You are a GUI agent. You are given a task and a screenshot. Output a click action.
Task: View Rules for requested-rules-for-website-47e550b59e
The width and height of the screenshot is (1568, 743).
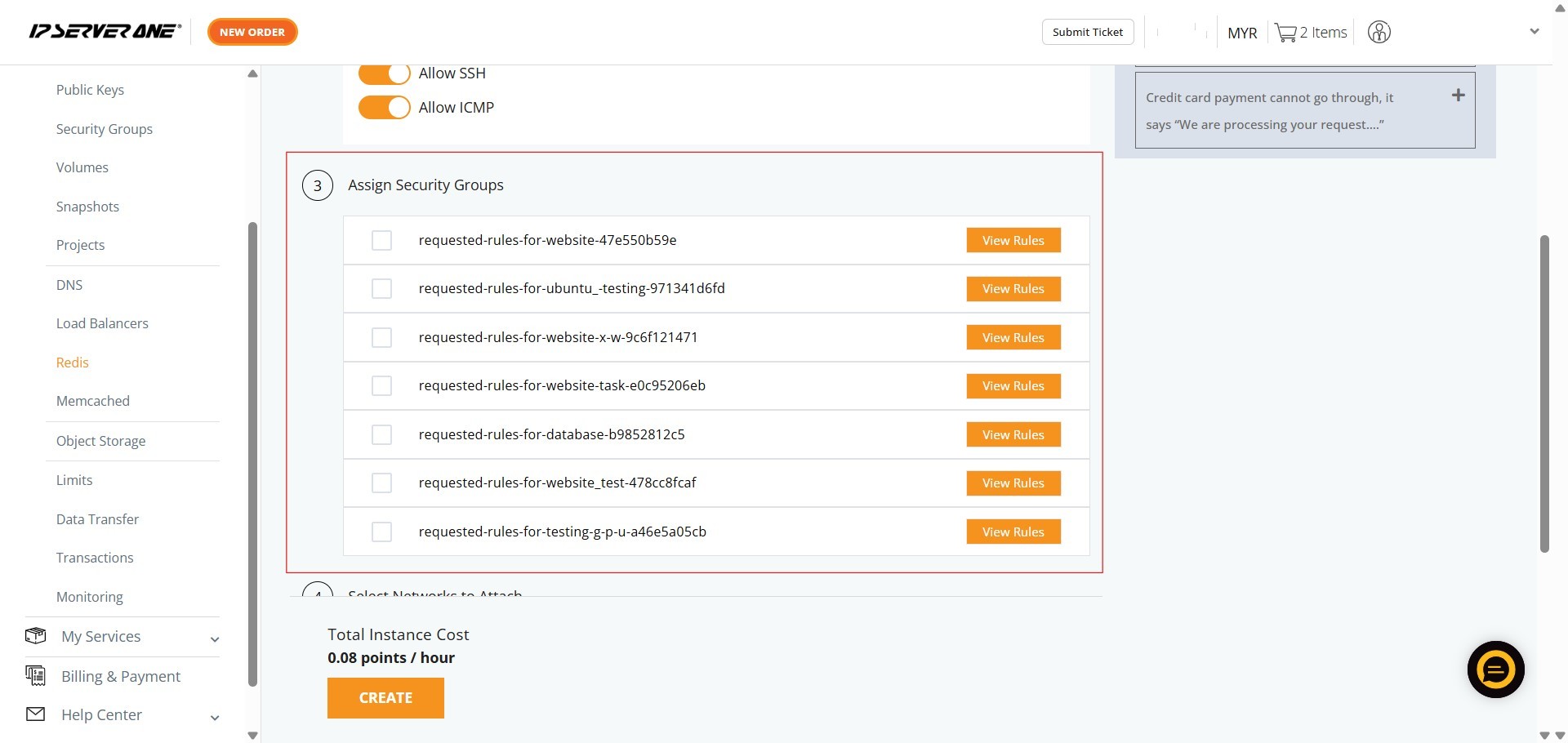(x=1013, y=240)
